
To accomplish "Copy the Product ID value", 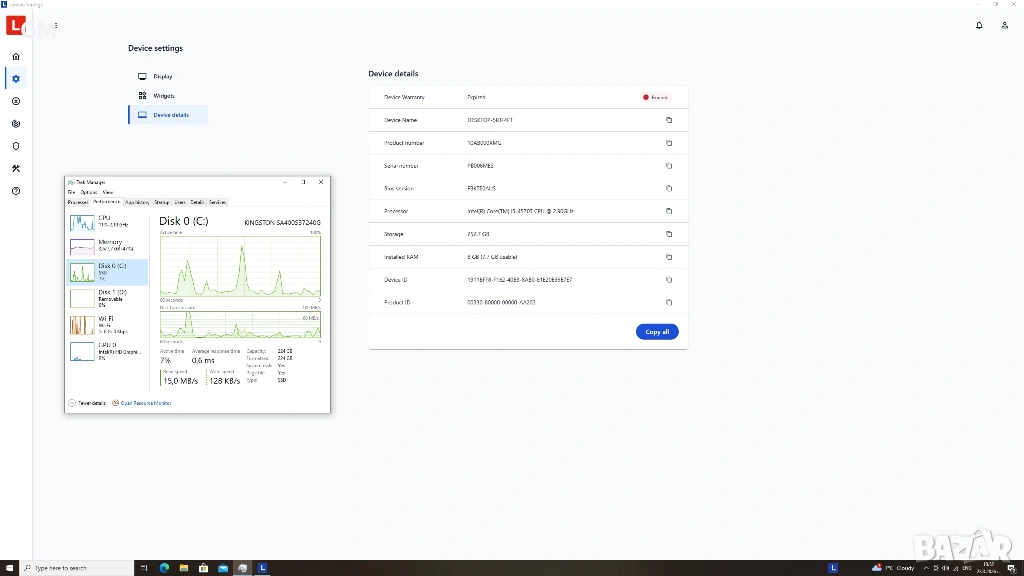I will point(669,302).
